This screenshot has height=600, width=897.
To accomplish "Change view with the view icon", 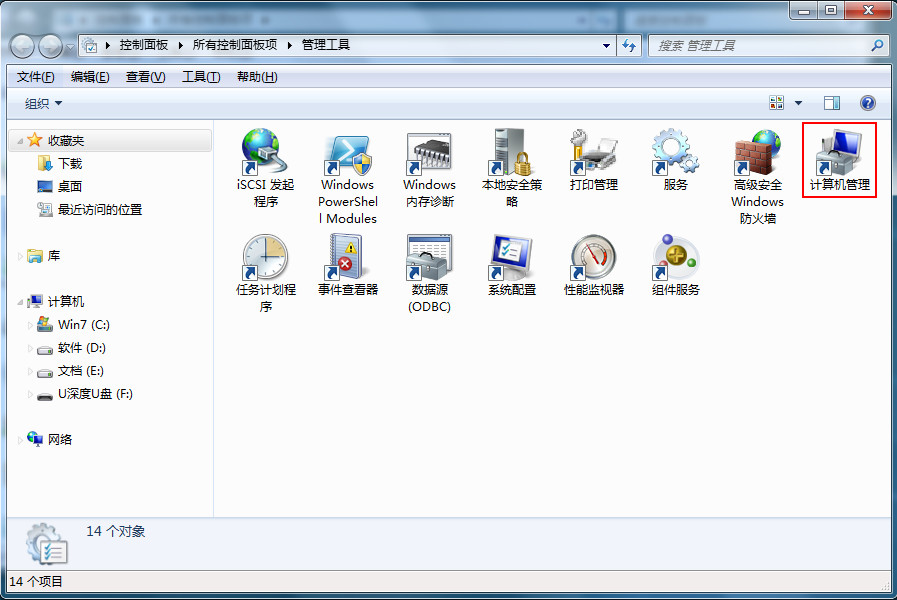I will tap(776, 103).
